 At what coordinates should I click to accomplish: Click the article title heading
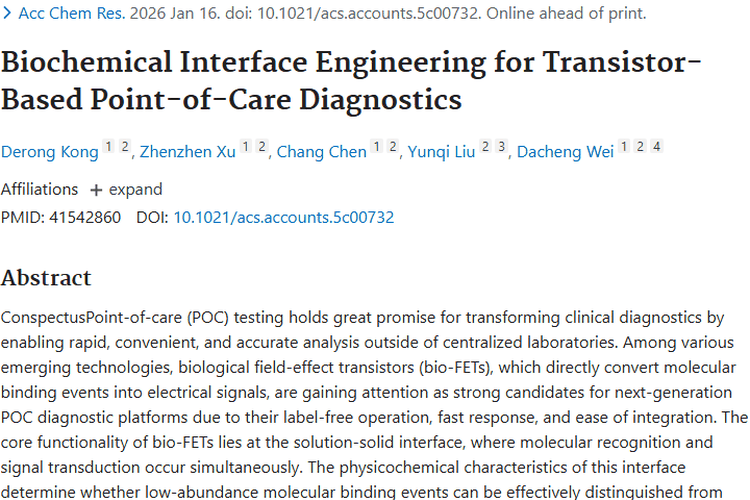click(x=351, y=81)
